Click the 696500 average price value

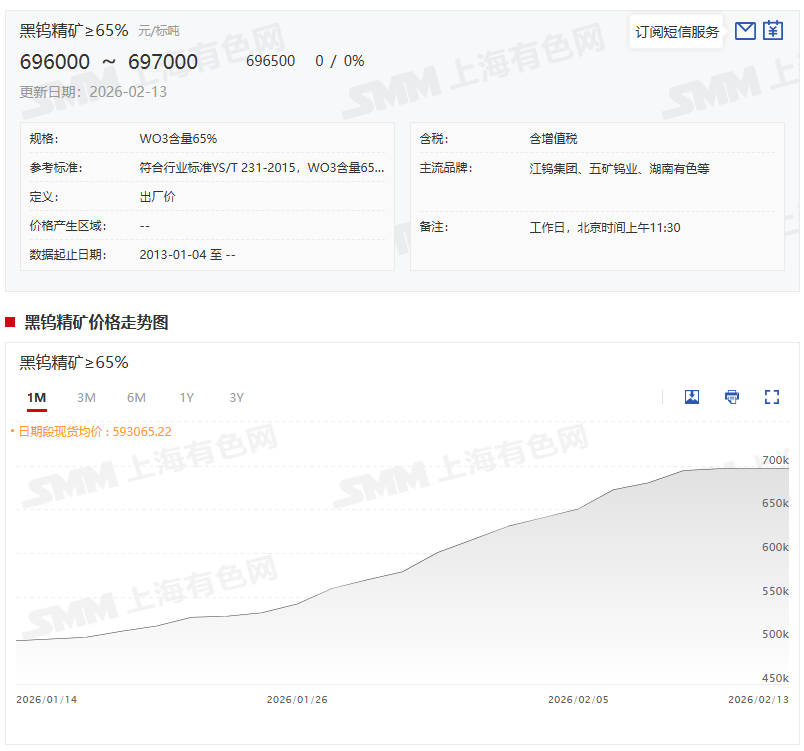(270, 61)
